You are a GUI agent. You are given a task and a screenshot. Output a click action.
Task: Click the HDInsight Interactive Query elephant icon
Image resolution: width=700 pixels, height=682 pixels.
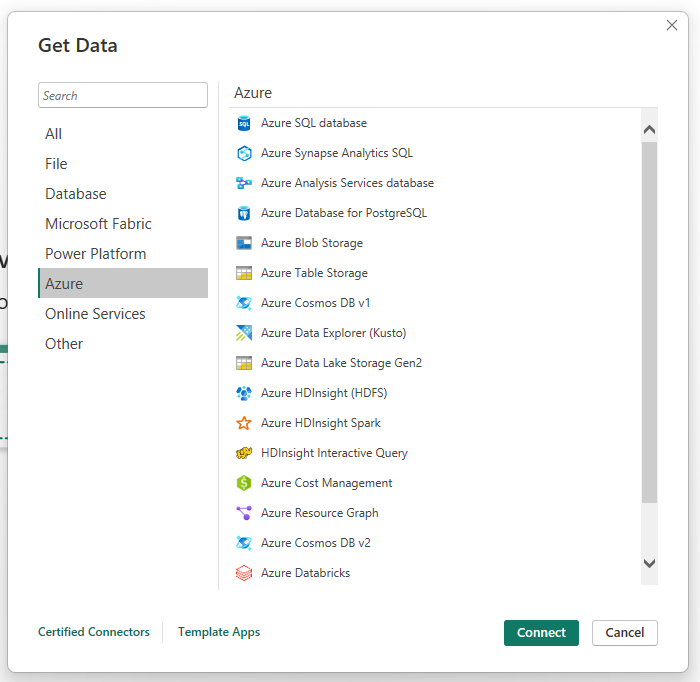pyautogui.click(x=244, y=453)
